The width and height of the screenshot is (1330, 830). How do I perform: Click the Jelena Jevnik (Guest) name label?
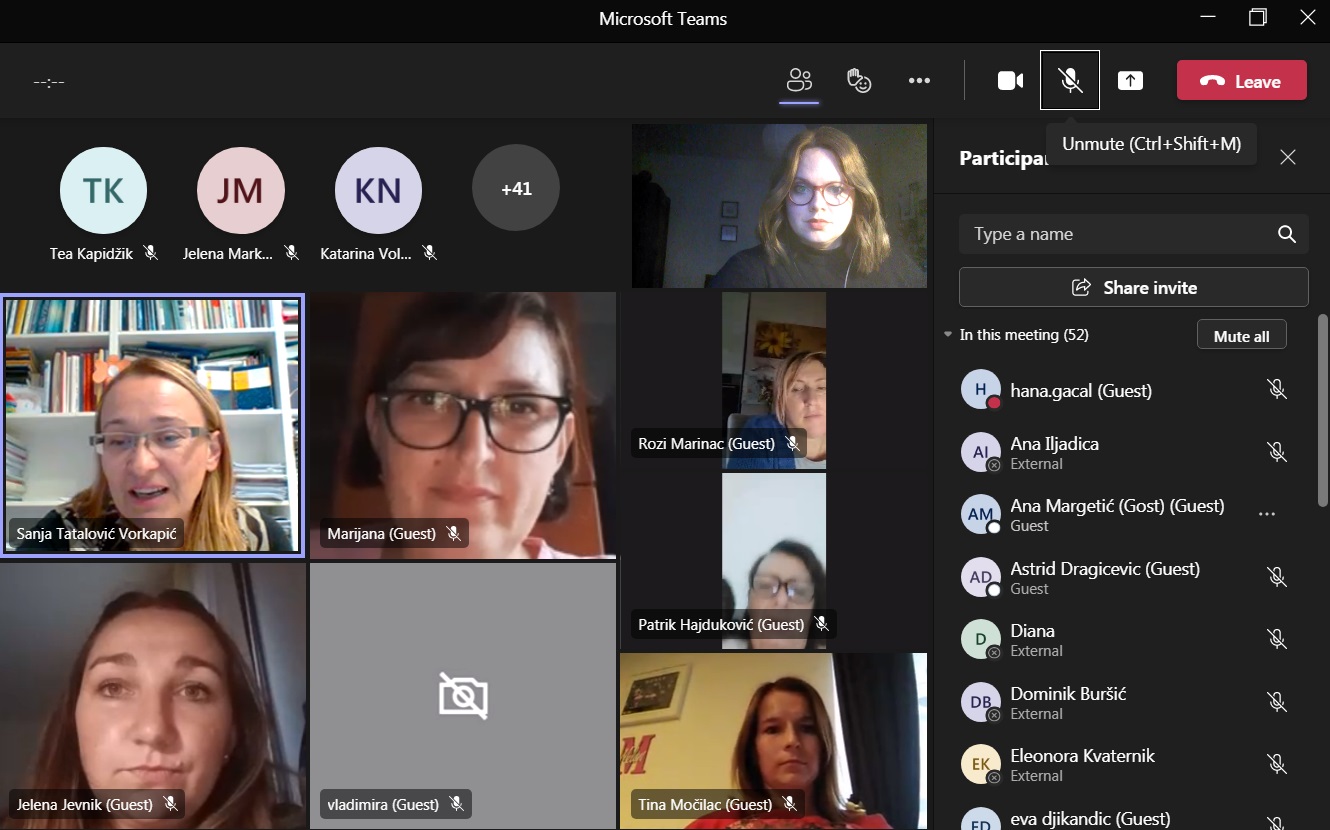85,804
